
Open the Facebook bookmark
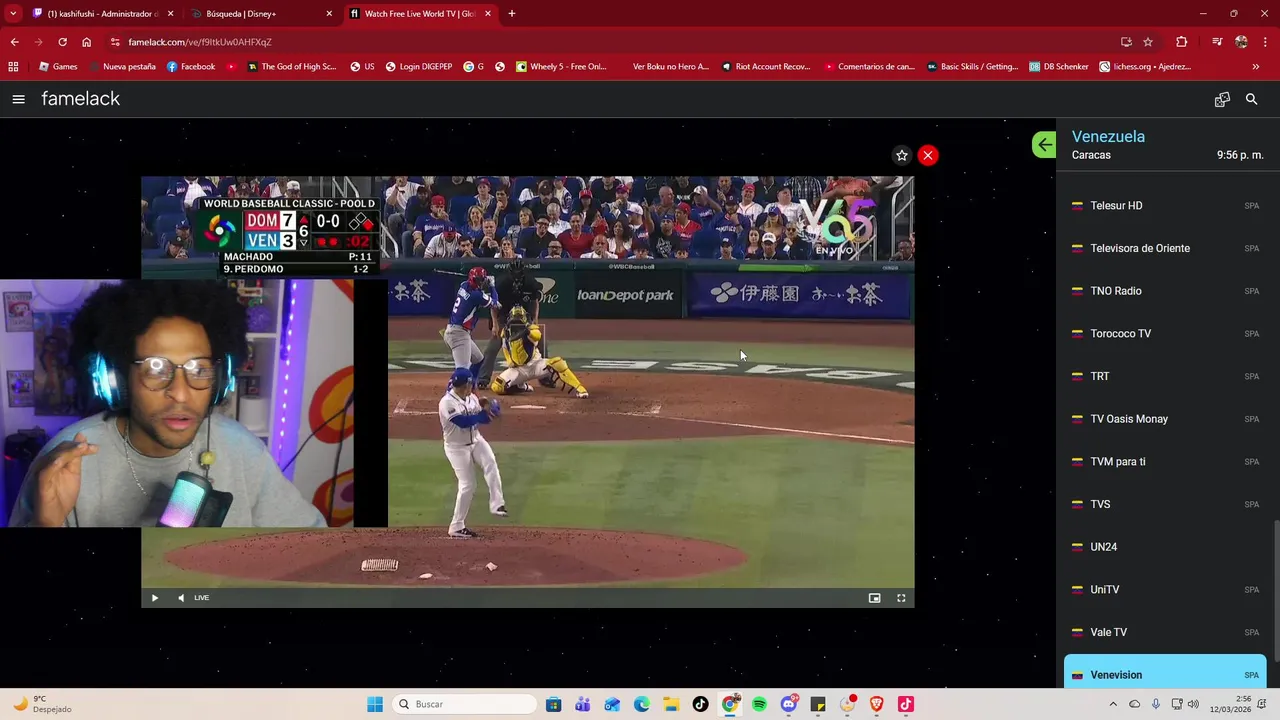point(191,67)
